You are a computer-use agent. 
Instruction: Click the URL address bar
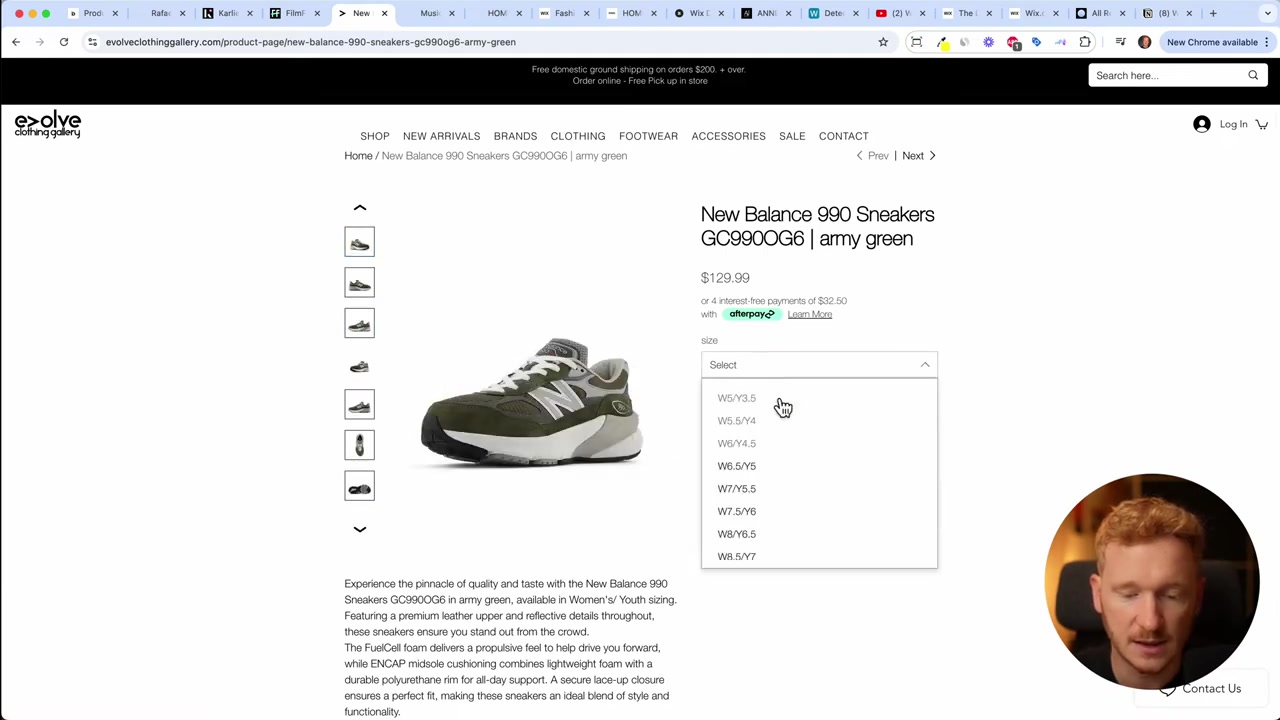tap(480, 42)
